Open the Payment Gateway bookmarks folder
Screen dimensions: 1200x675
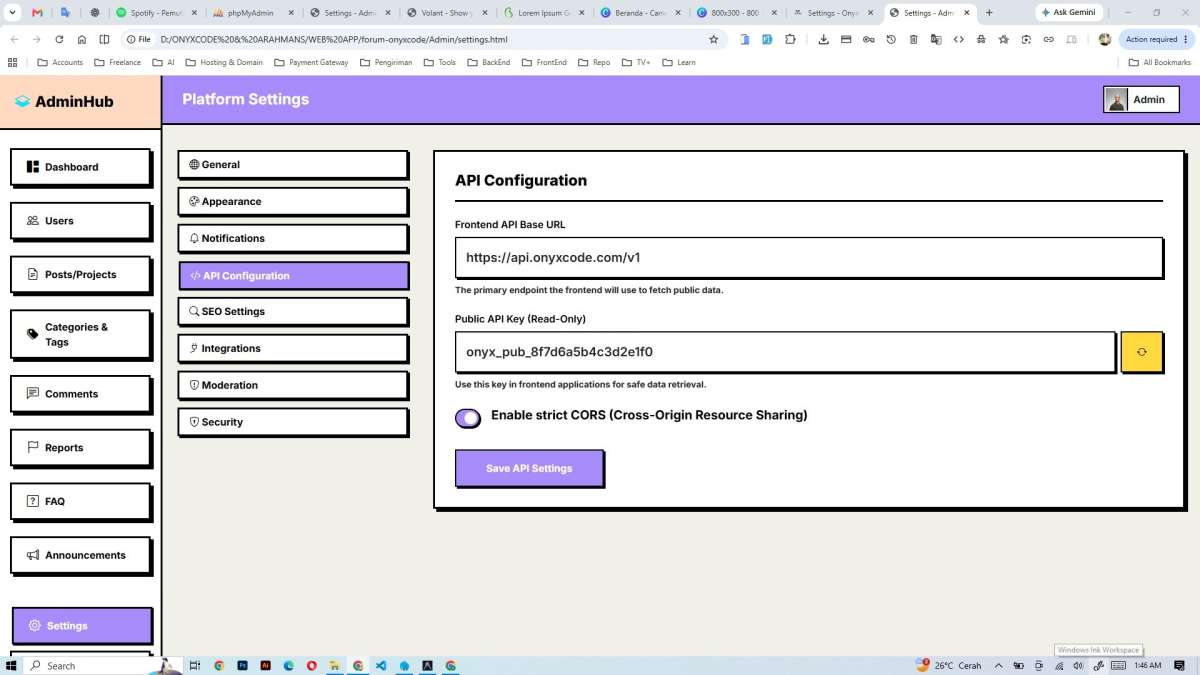[x=311, y=62]
